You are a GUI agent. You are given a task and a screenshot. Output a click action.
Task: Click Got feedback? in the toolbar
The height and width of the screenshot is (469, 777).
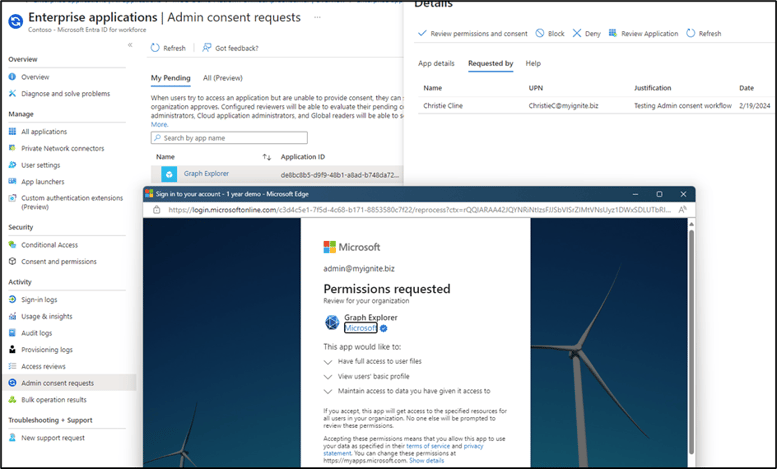pos(230,48)
